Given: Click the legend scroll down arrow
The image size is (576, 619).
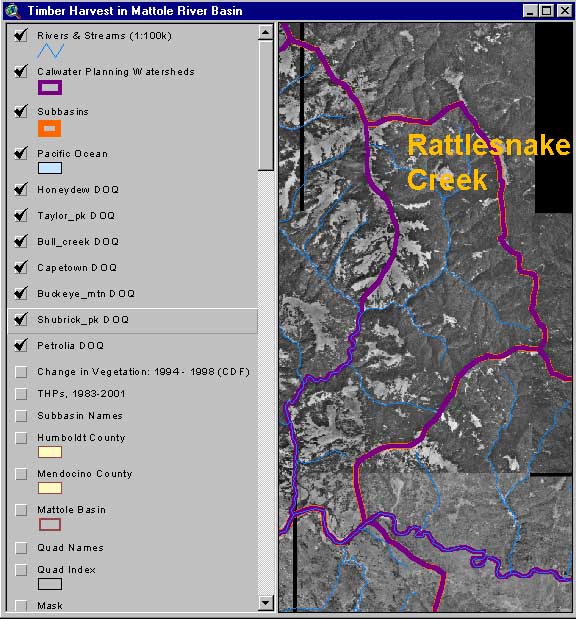Looking at the screenshot, I should click(266, 603).
